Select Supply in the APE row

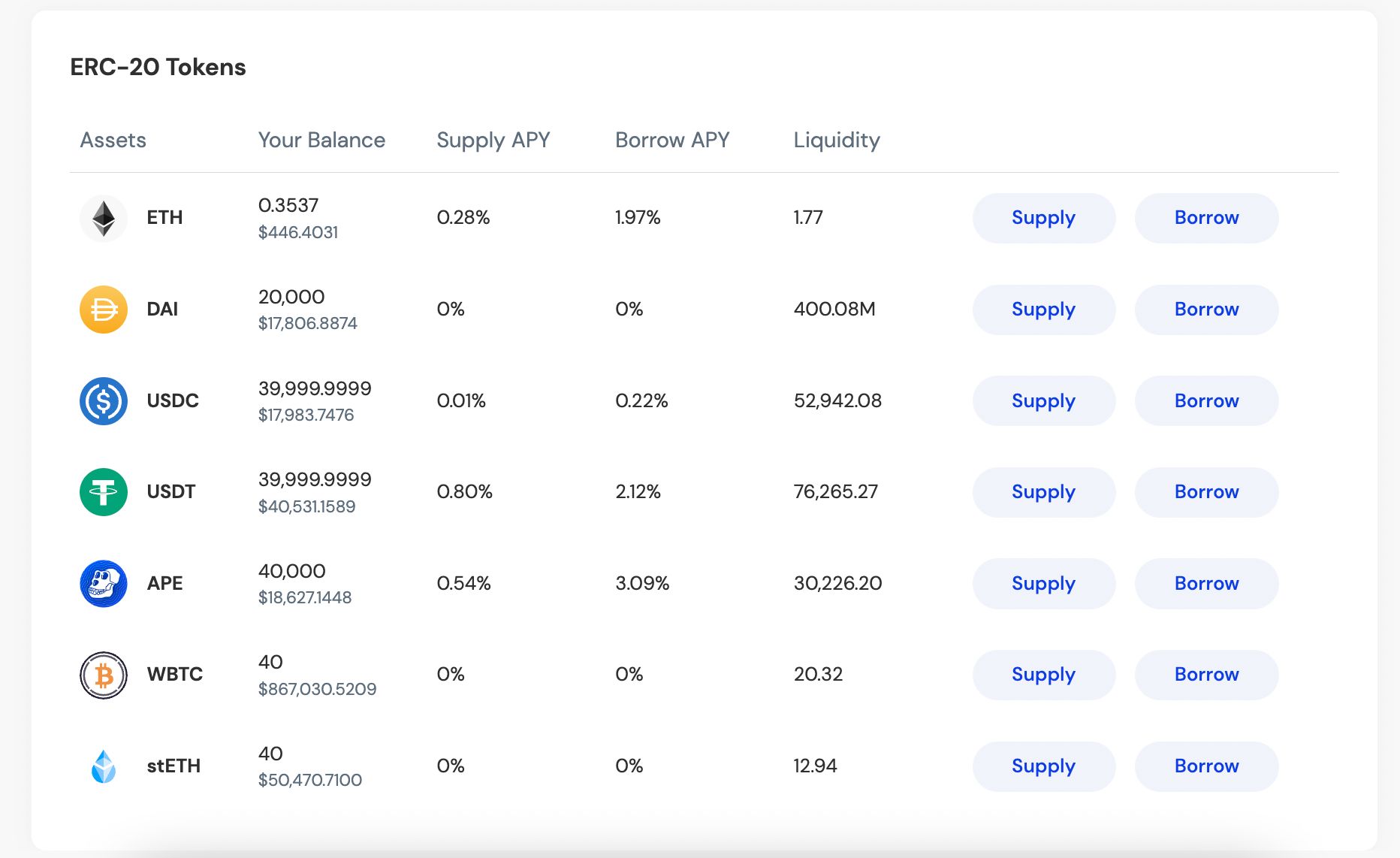1044,583
